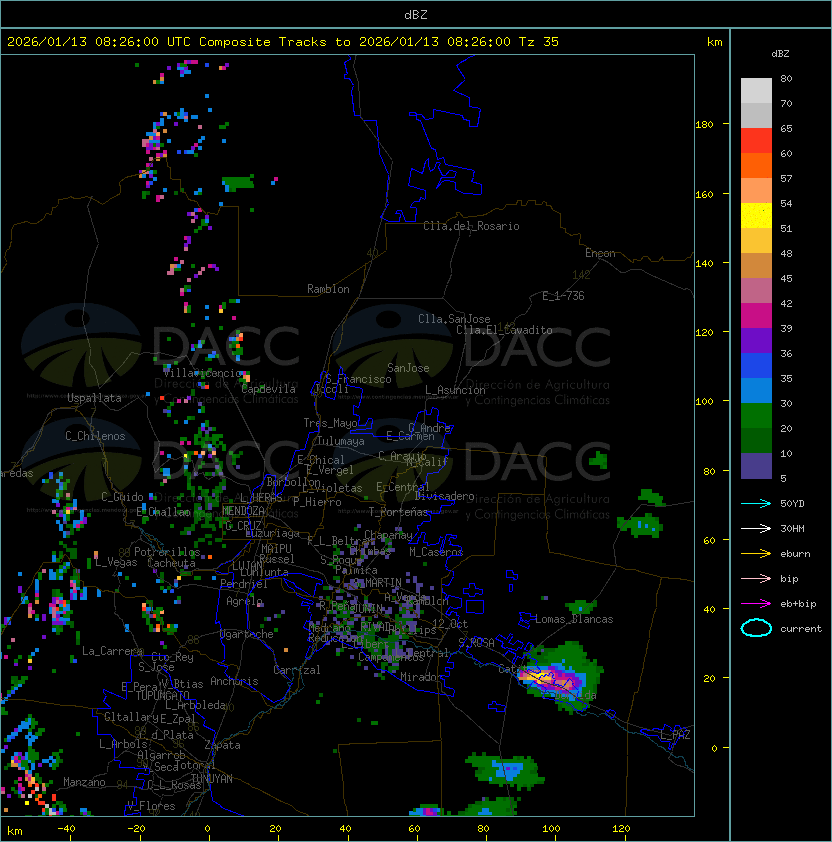Select the purple-gray 10 dBZ swatch
Screen dimensions: 832x842
click(x=756, y=466)
